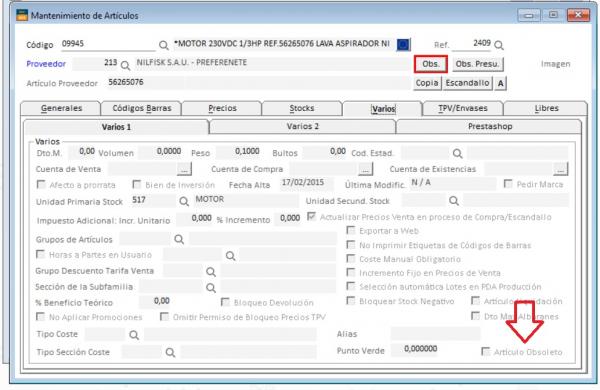Enable Exportar a Web checkbox

click(x=351, y=230)
